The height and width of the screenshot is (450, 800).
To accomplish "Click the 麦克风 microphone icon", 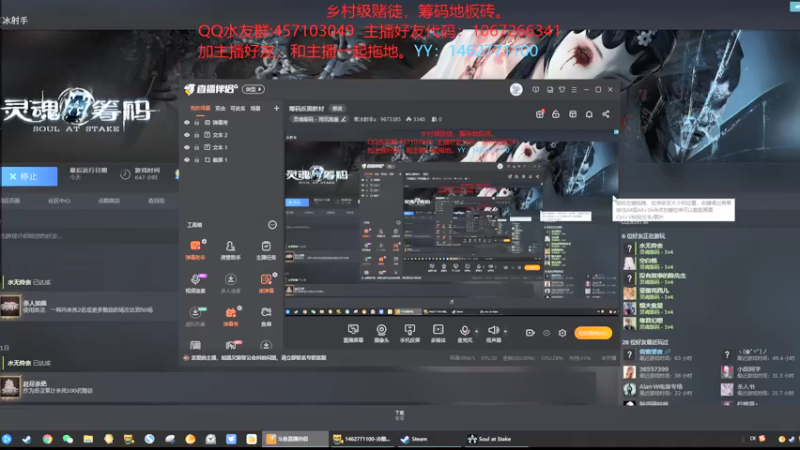I will pyautogui.click(x=464, y=333).
